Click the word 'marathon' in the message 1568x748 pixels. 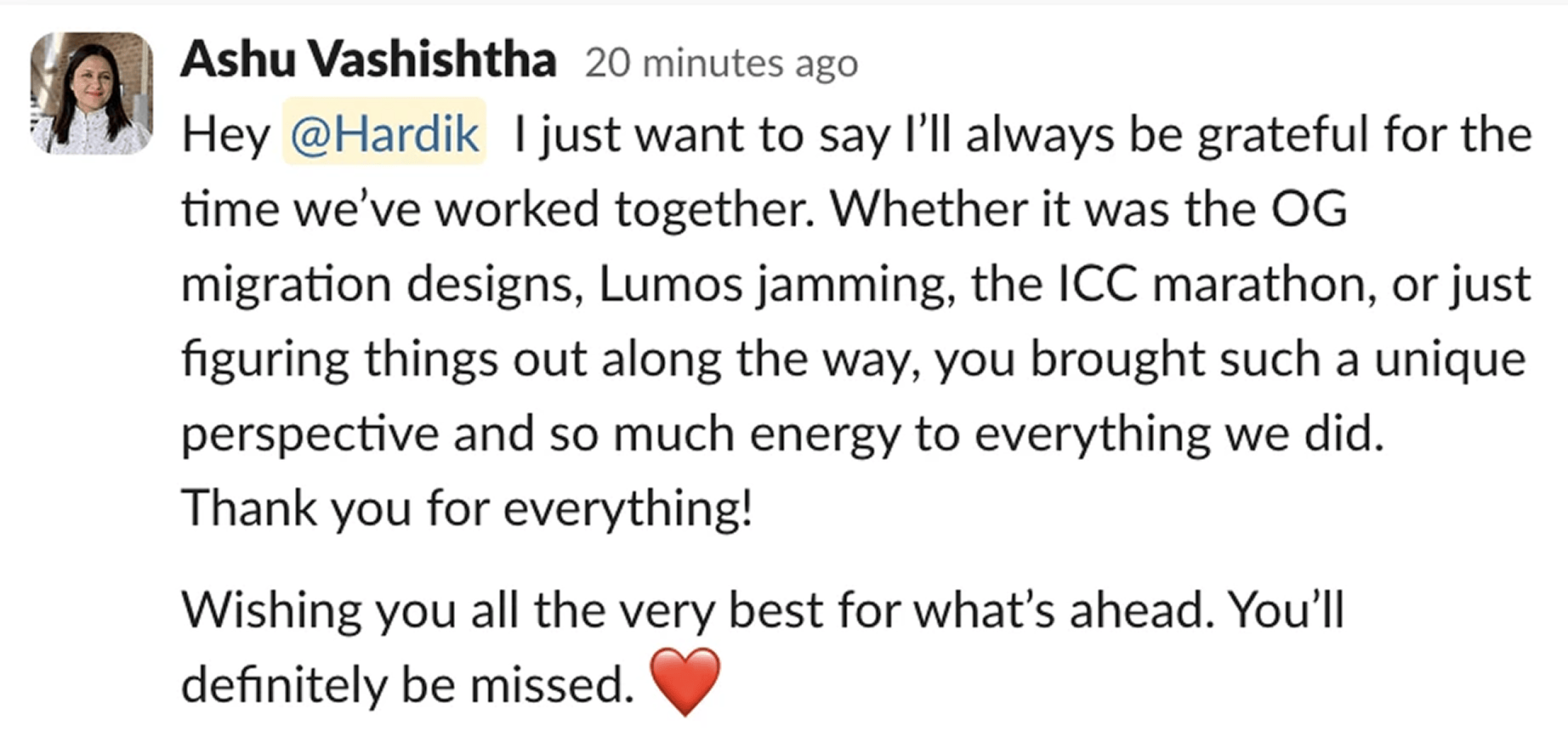click(x=1264, y=284)
